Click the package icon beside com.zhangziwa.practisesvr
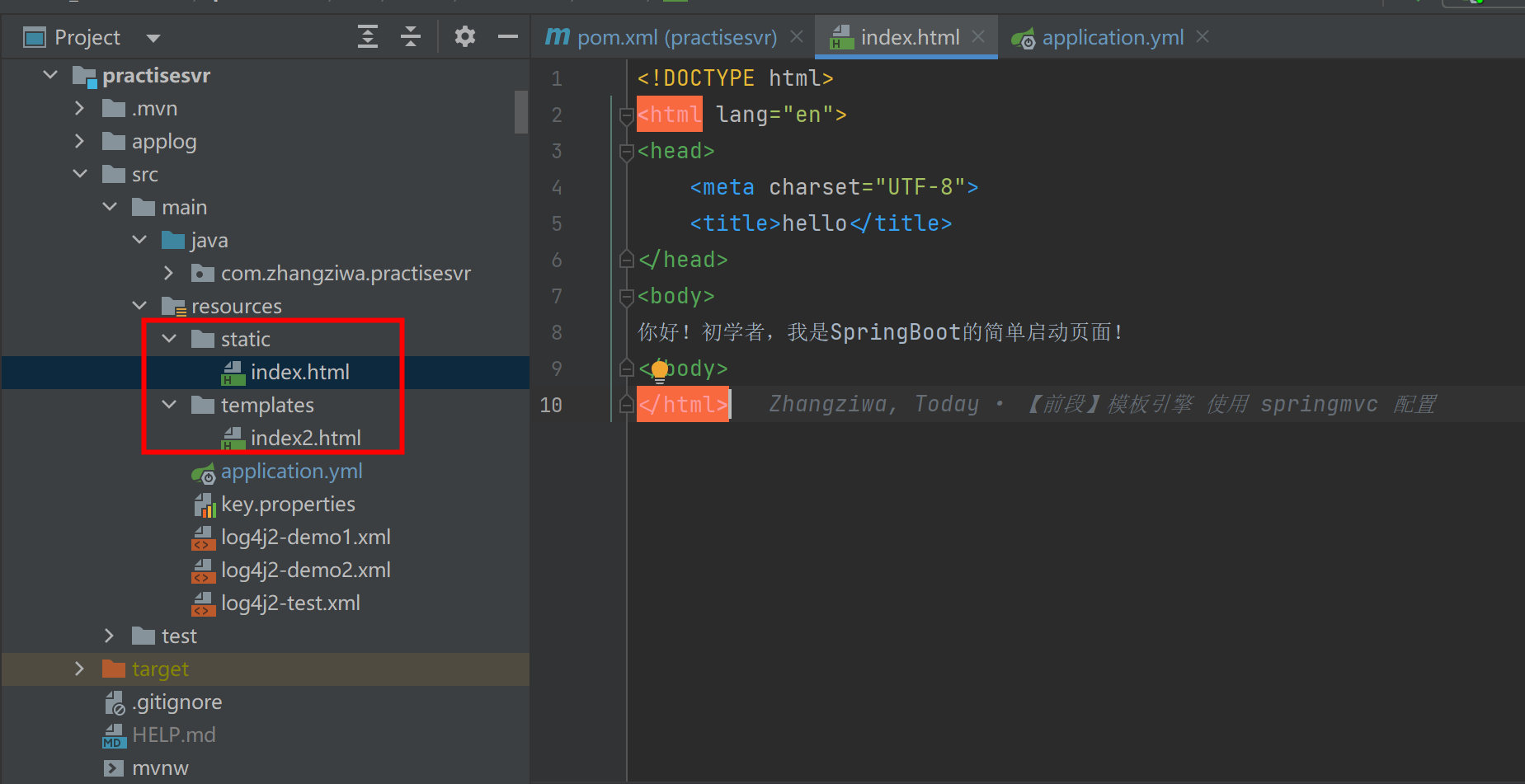1525x784 pixels. 203,273
